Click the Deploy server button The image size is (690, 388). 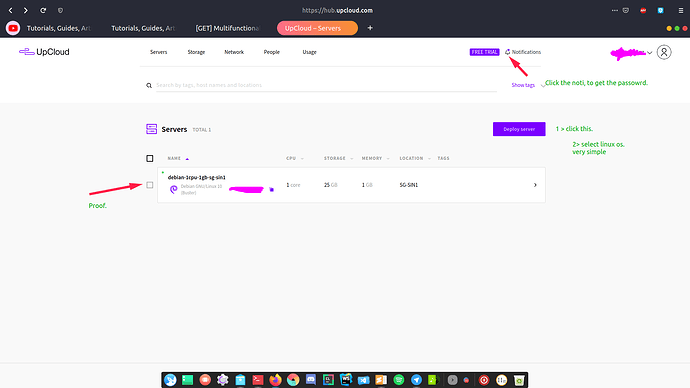click(519, 129)
